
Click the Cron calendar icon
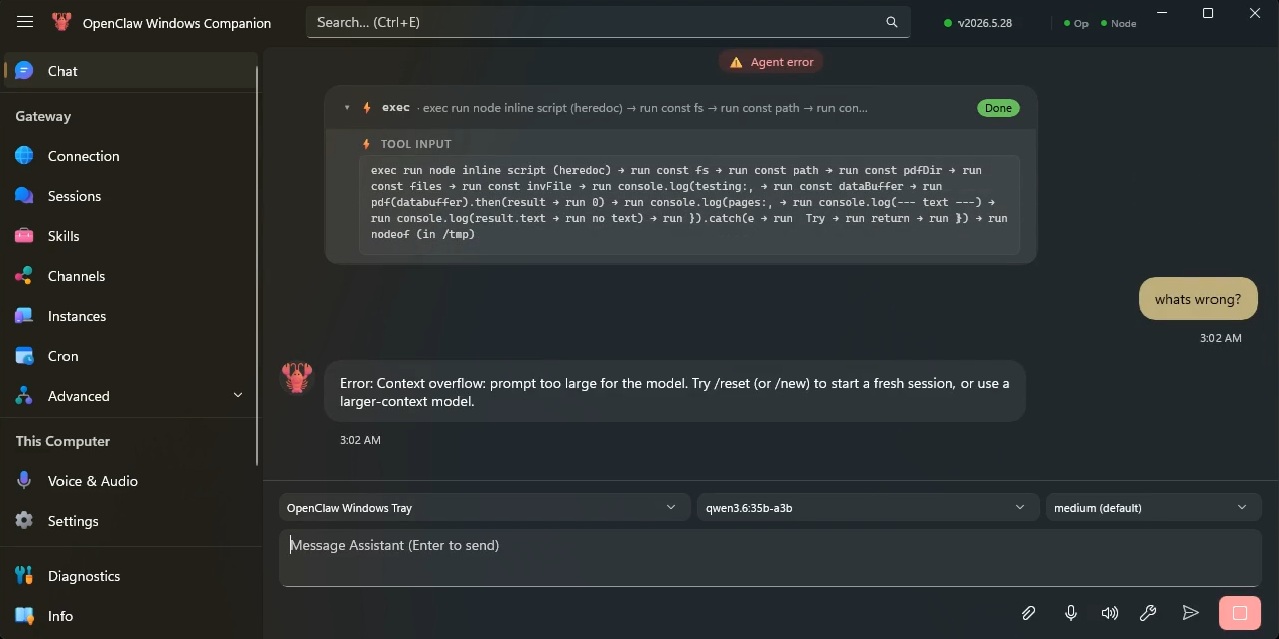point(24,356)
